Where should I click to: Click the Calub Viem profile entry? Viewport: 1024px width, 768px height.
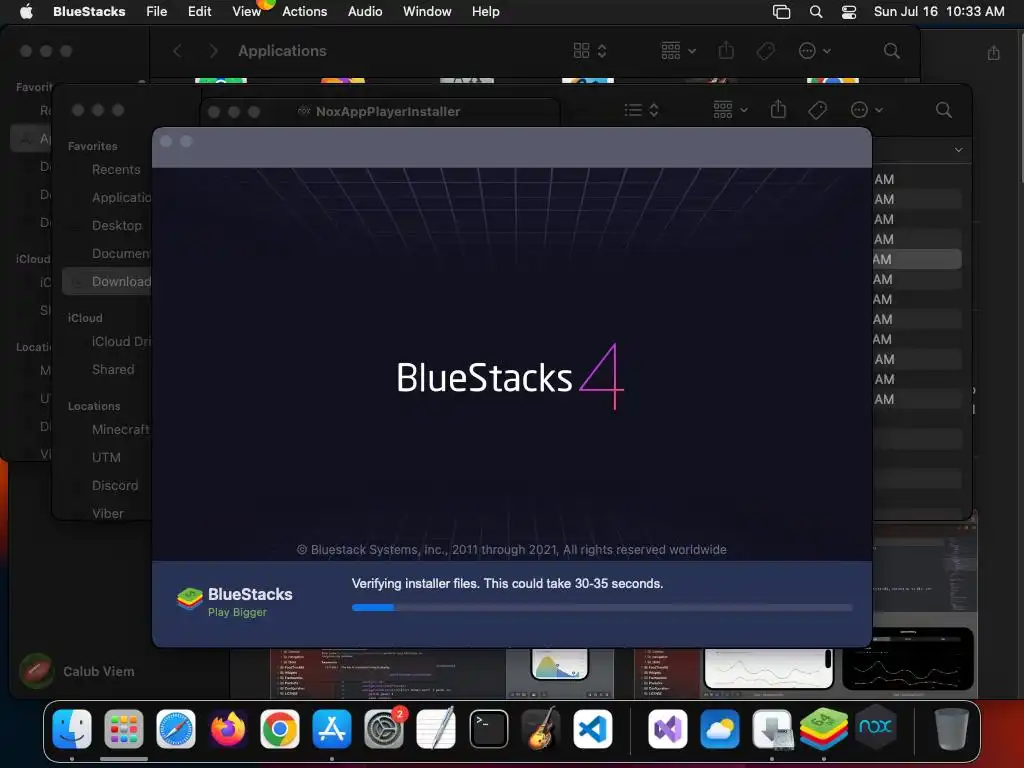coord(77,671)
